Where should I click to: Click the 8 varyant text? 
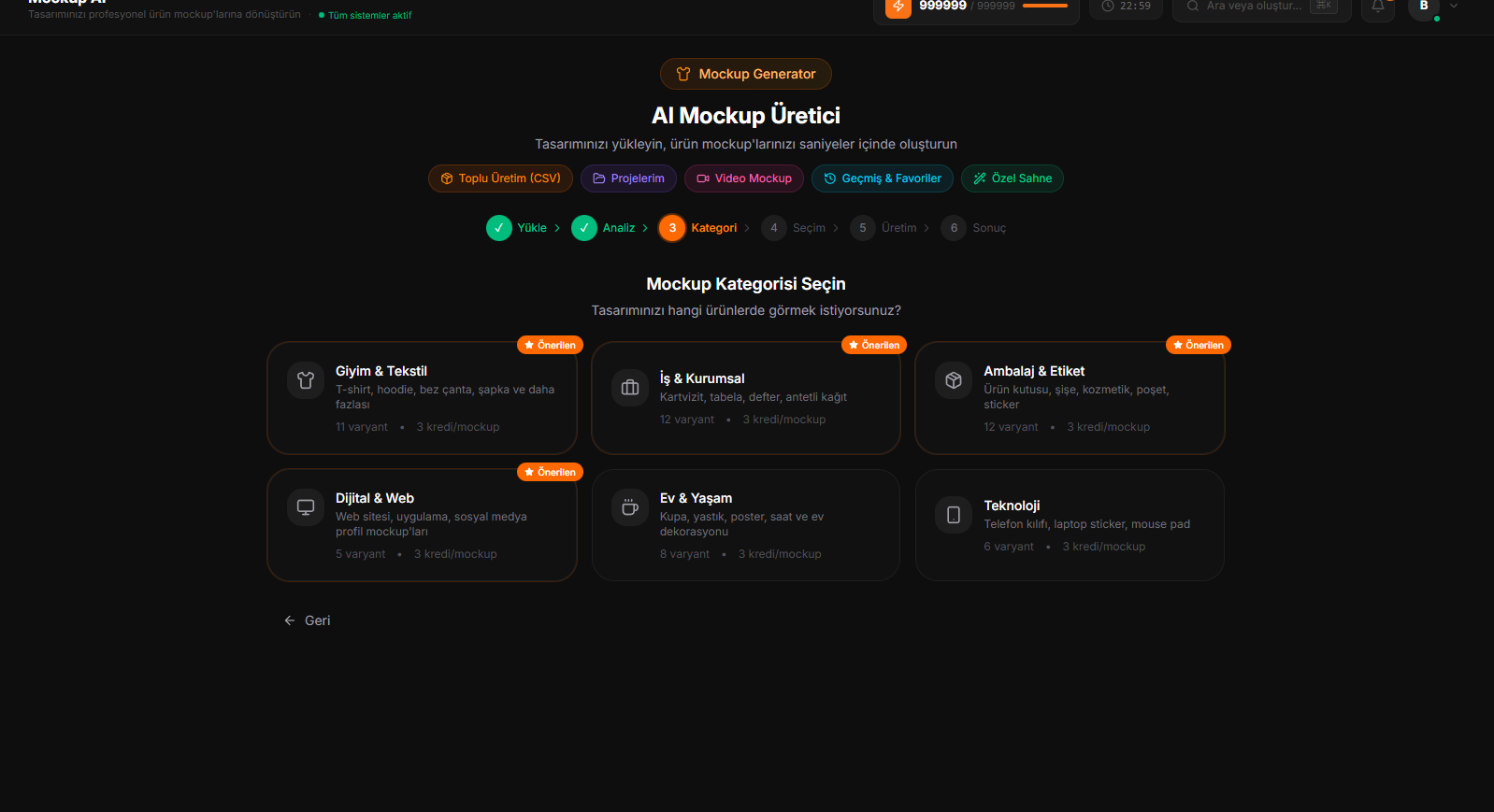(x=685, y=554)
